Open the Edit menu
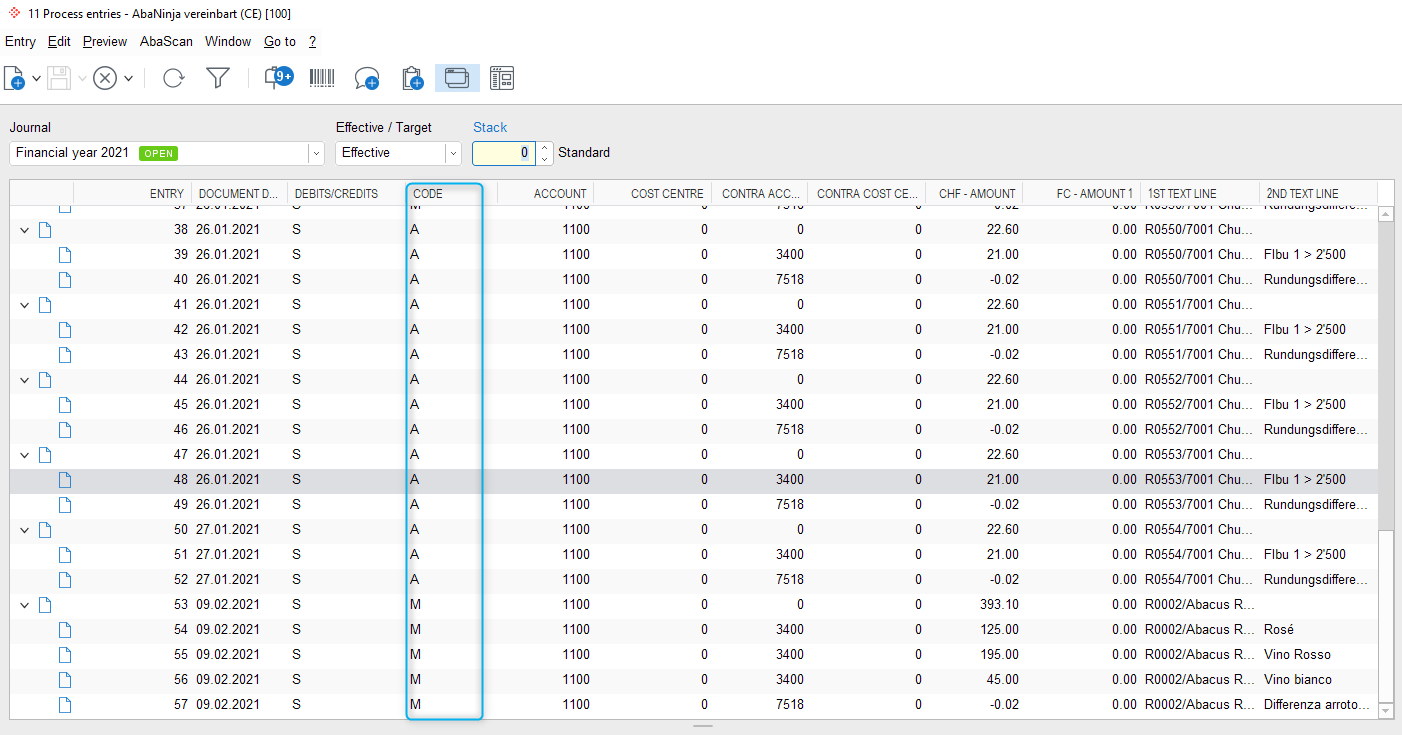The height and width of the screenshot is (735, 1402). point(59,42)
